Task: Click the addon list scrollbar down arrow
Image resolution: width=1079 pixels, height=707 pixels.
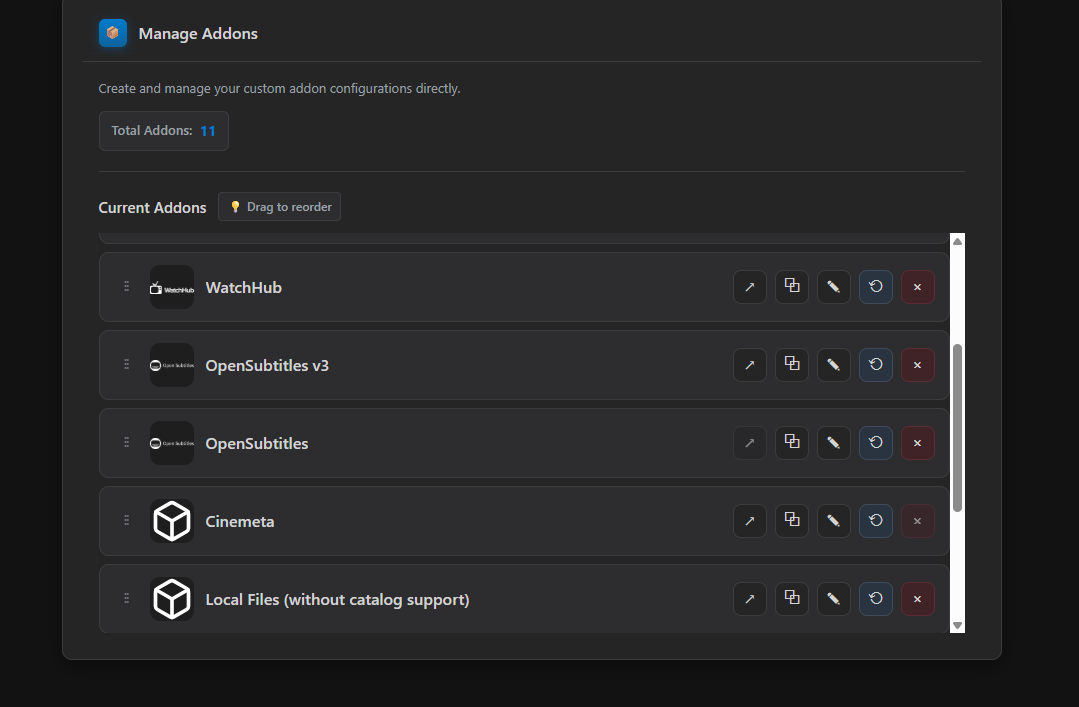Action: pos(957,625)
